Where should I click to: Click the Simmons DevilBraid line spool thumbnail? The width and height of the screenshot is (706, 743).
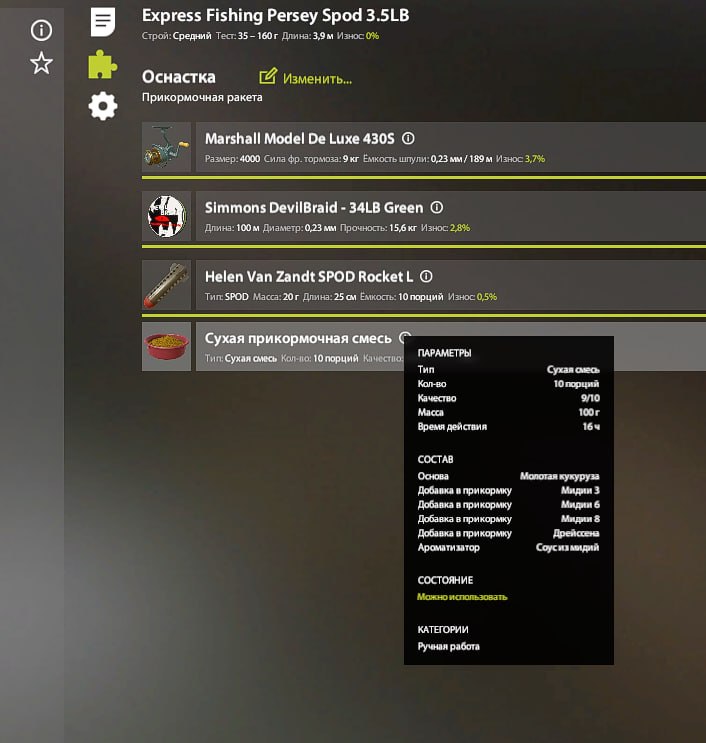(166, 216)
